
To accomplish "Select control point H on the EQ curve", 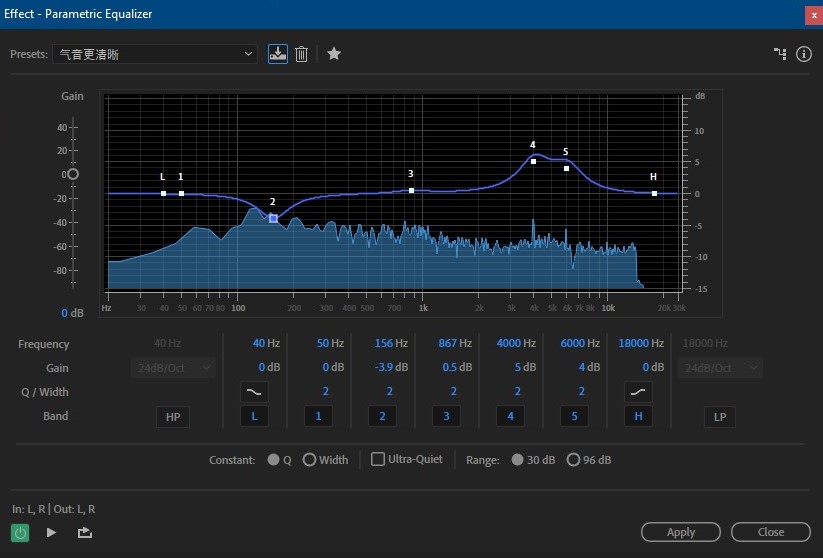I will pos(654,194).
